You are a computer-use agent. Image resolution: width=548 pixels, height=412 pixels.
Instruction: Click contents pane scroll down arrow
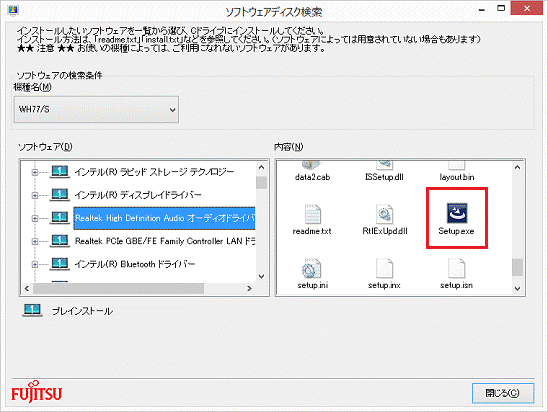[x=518, y=288]
